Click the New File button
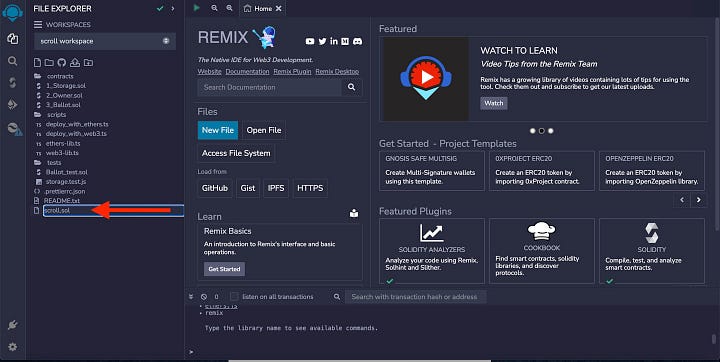 (x=218, y=130)
